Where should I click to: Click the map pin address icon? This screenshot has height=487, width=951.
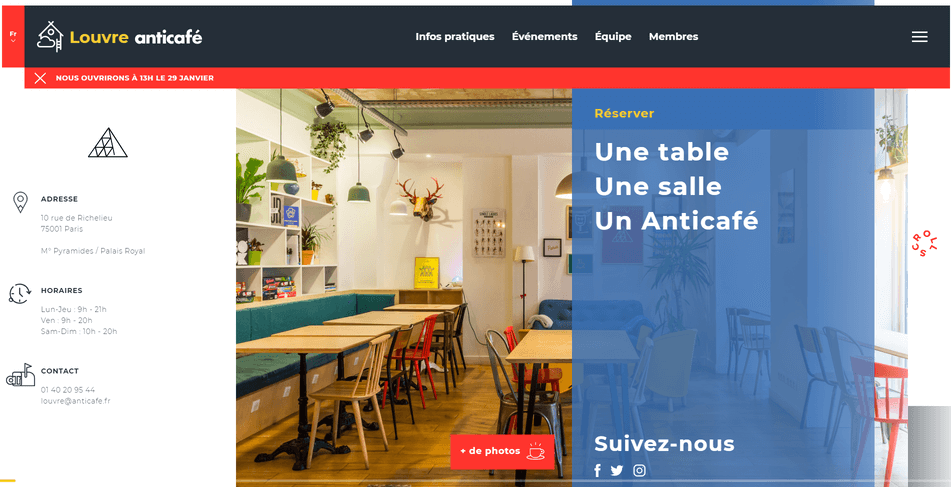21,203
